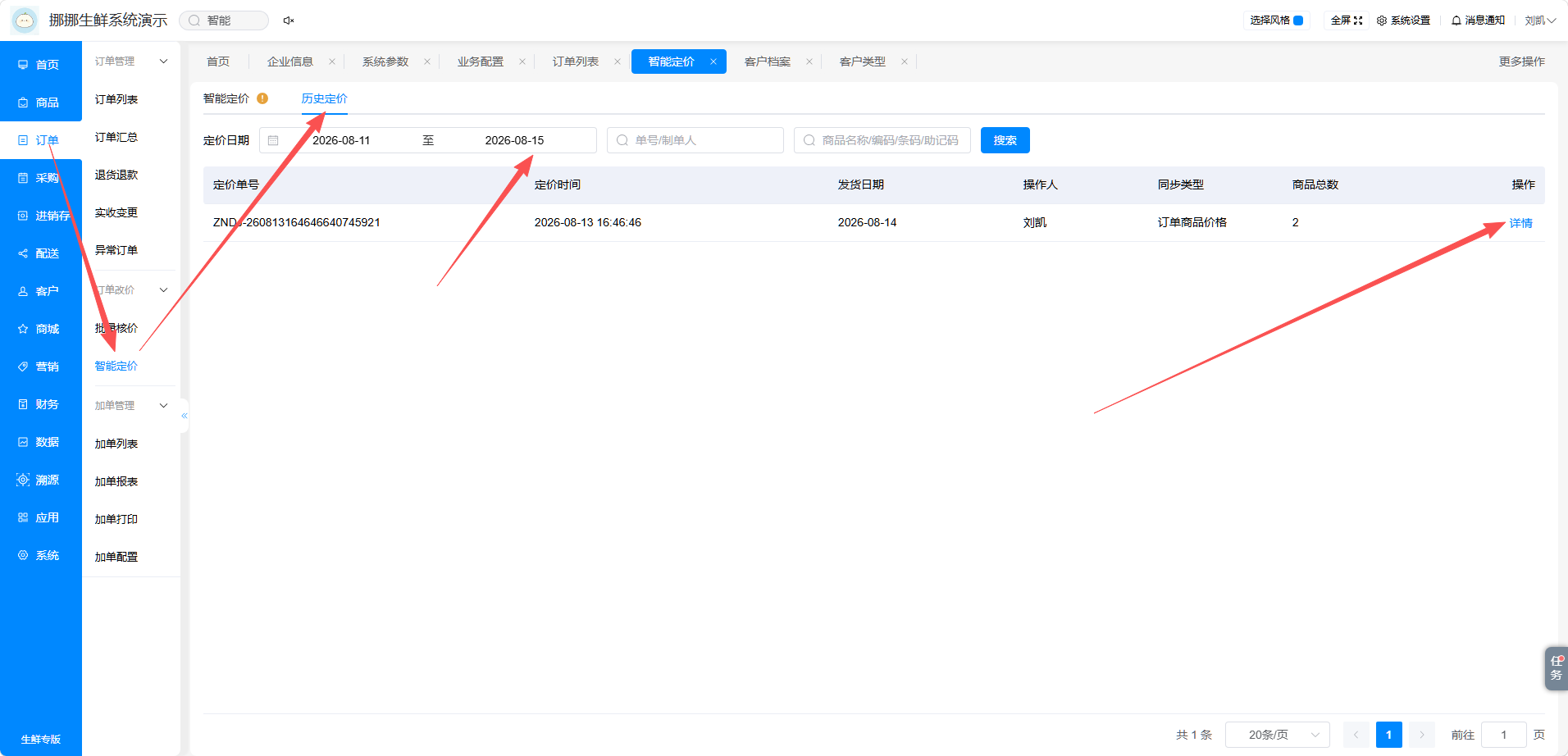Open the 刘凯 user dropdown
The image size is (1568, 756).
click(x=1540, y=20)
